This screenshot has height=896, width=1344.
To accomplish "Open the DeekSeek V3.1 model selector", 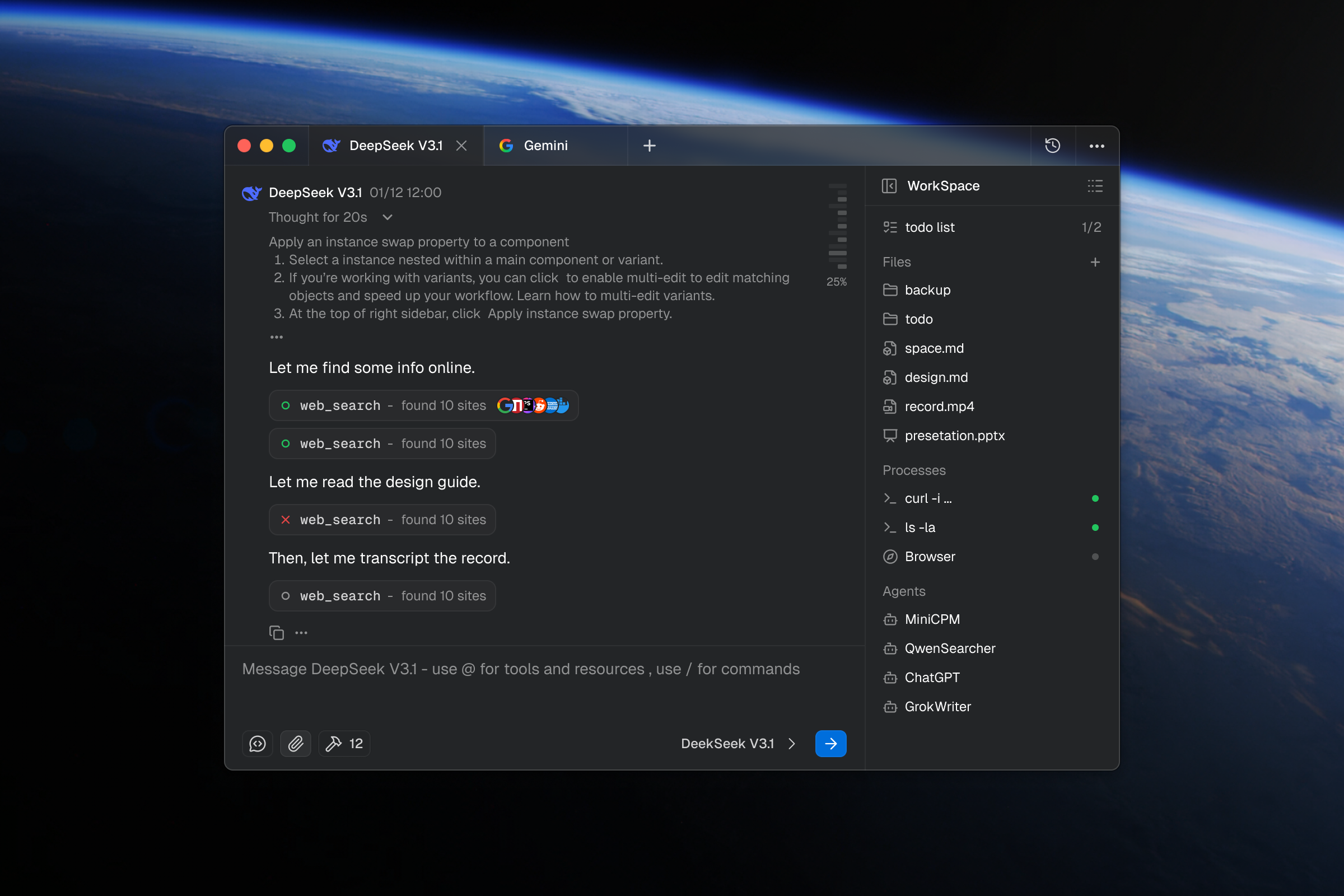I will (x=737, y=744).
